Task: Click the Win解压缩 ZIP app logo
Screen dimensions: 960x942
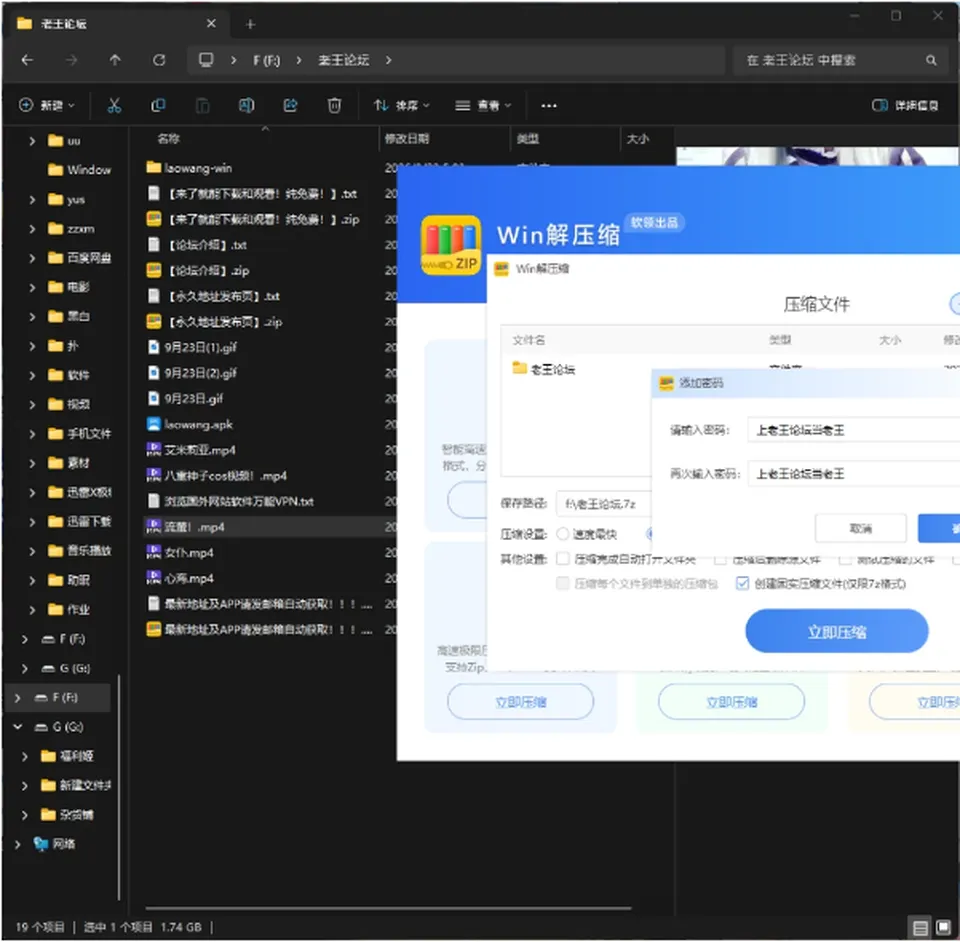Action: 451,245
